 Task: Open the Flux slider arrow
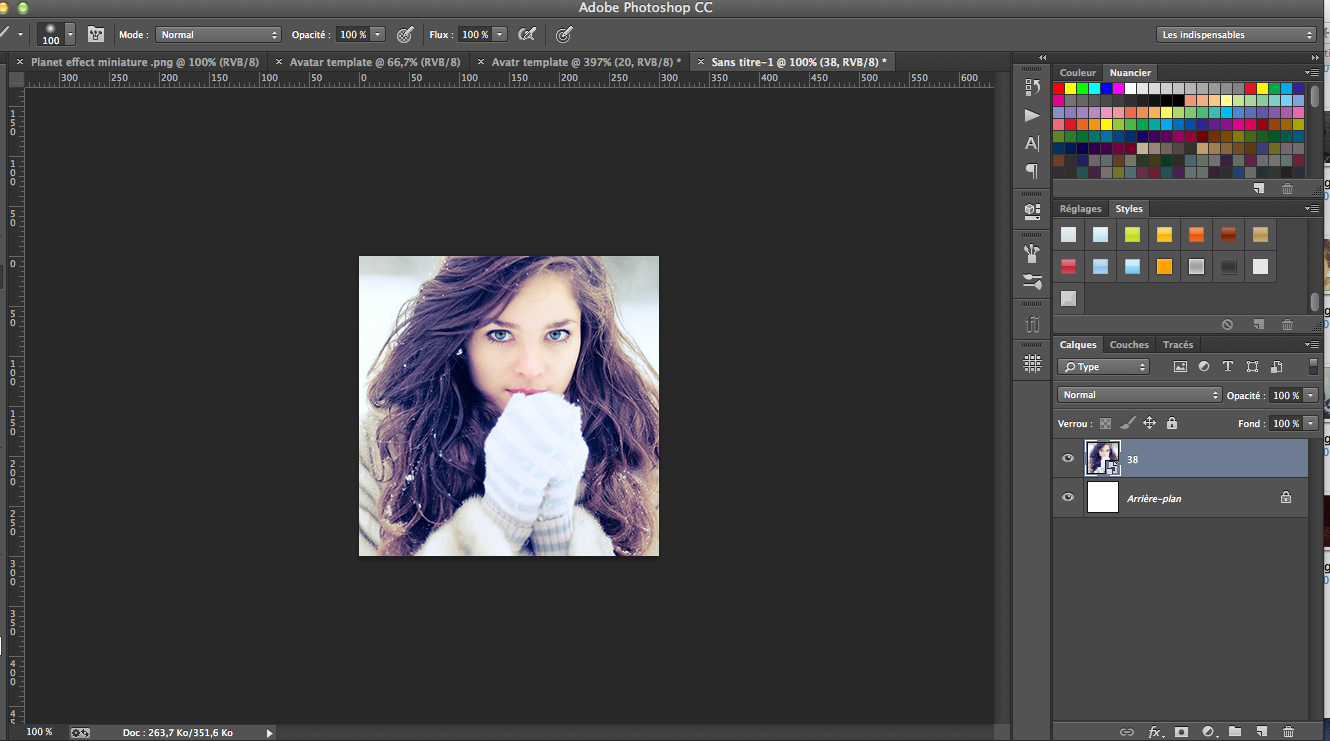click(x=500, y=34)
